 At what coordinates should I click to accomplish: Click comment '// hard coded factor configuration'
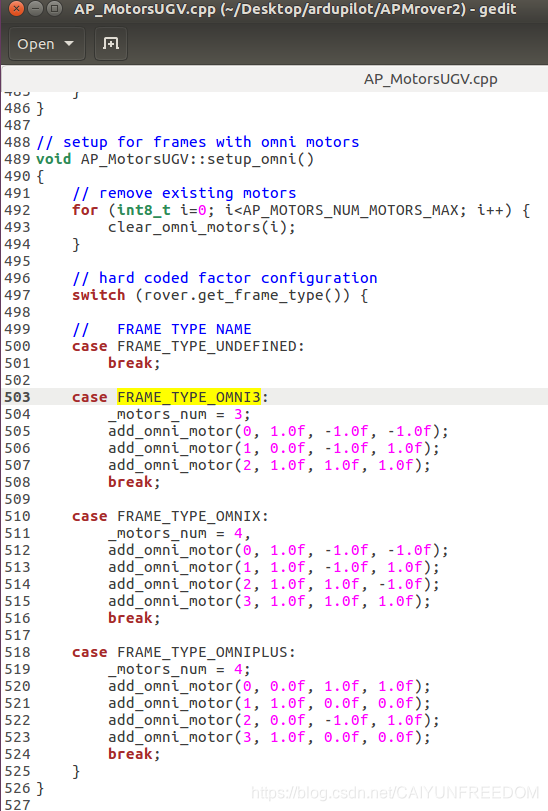(225, 278)
